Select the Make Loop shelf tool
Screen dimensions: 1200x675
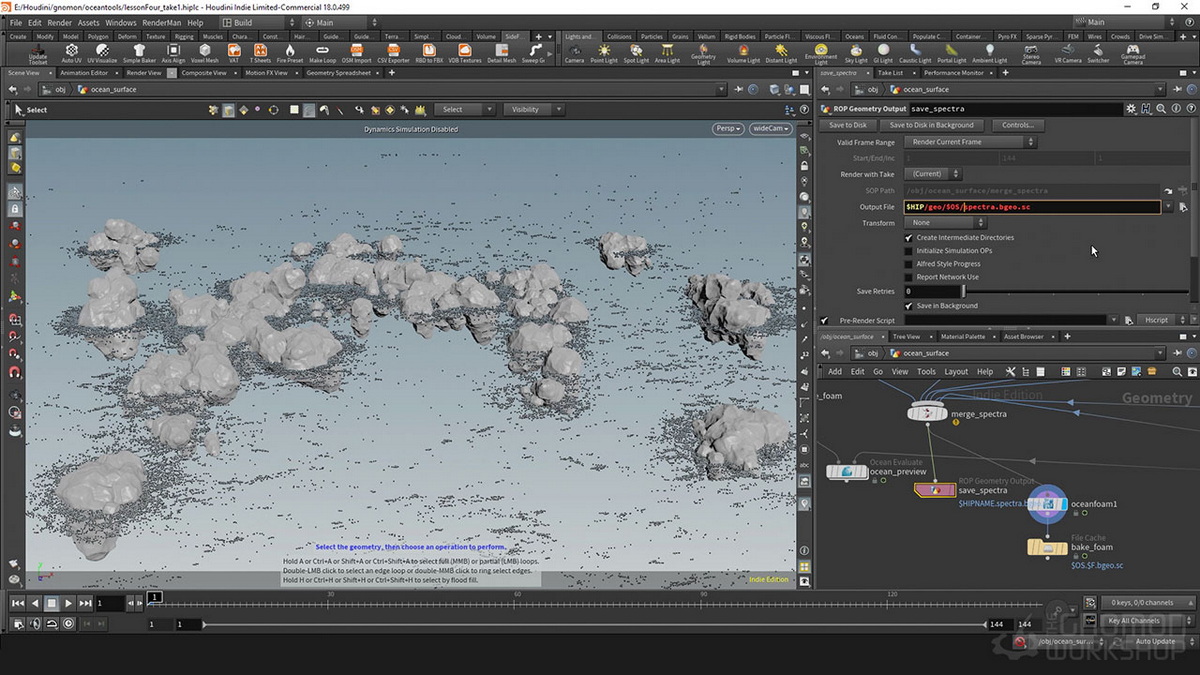[323, 52]
